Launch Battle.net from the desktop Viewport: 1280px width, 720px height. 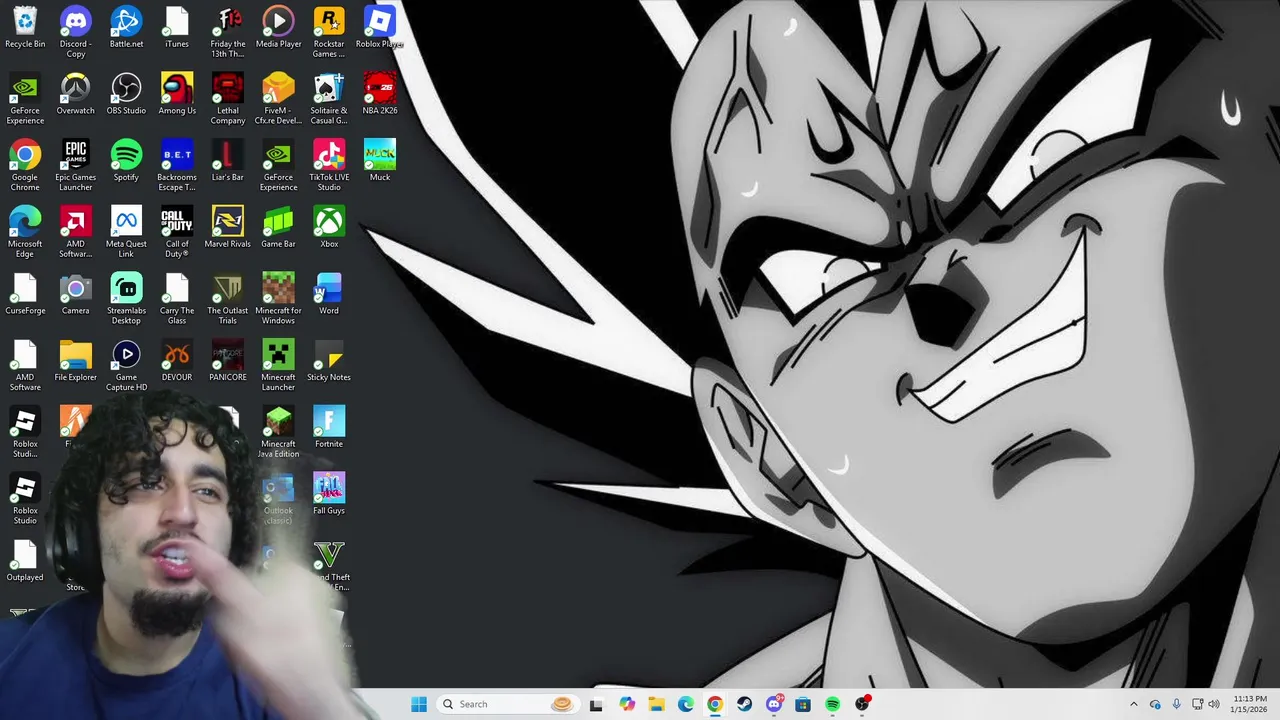(126, 28)
